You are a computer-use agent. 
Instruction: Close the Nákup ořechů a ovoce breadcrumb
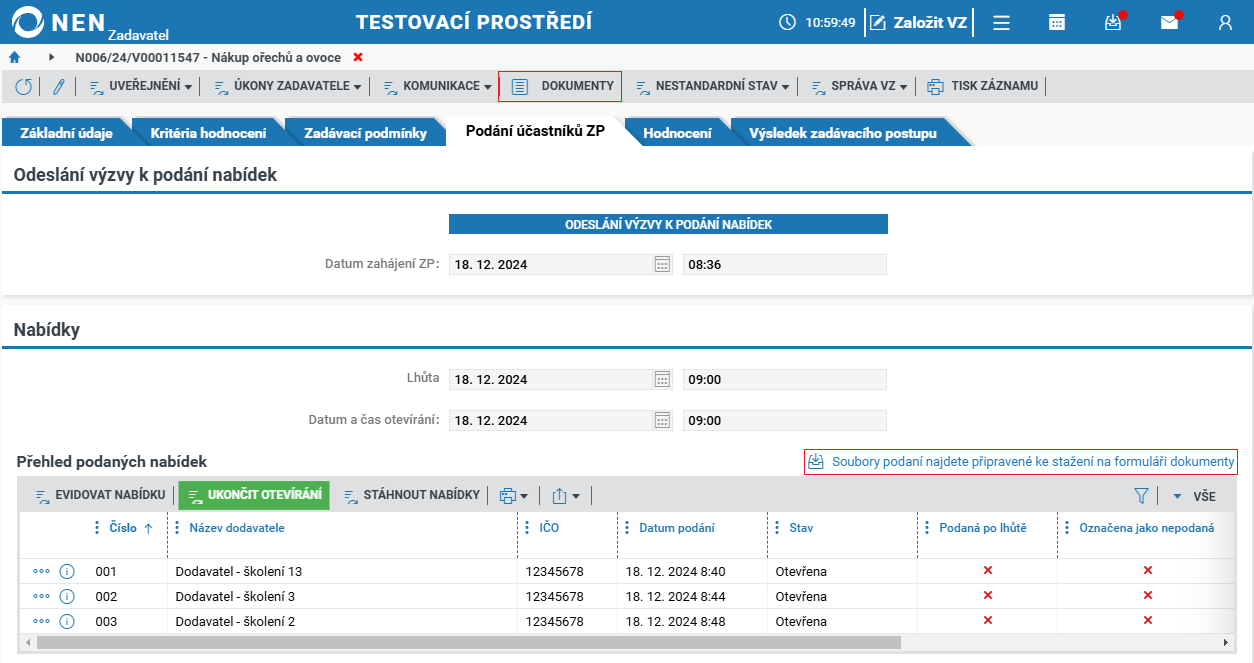point(358,58)
